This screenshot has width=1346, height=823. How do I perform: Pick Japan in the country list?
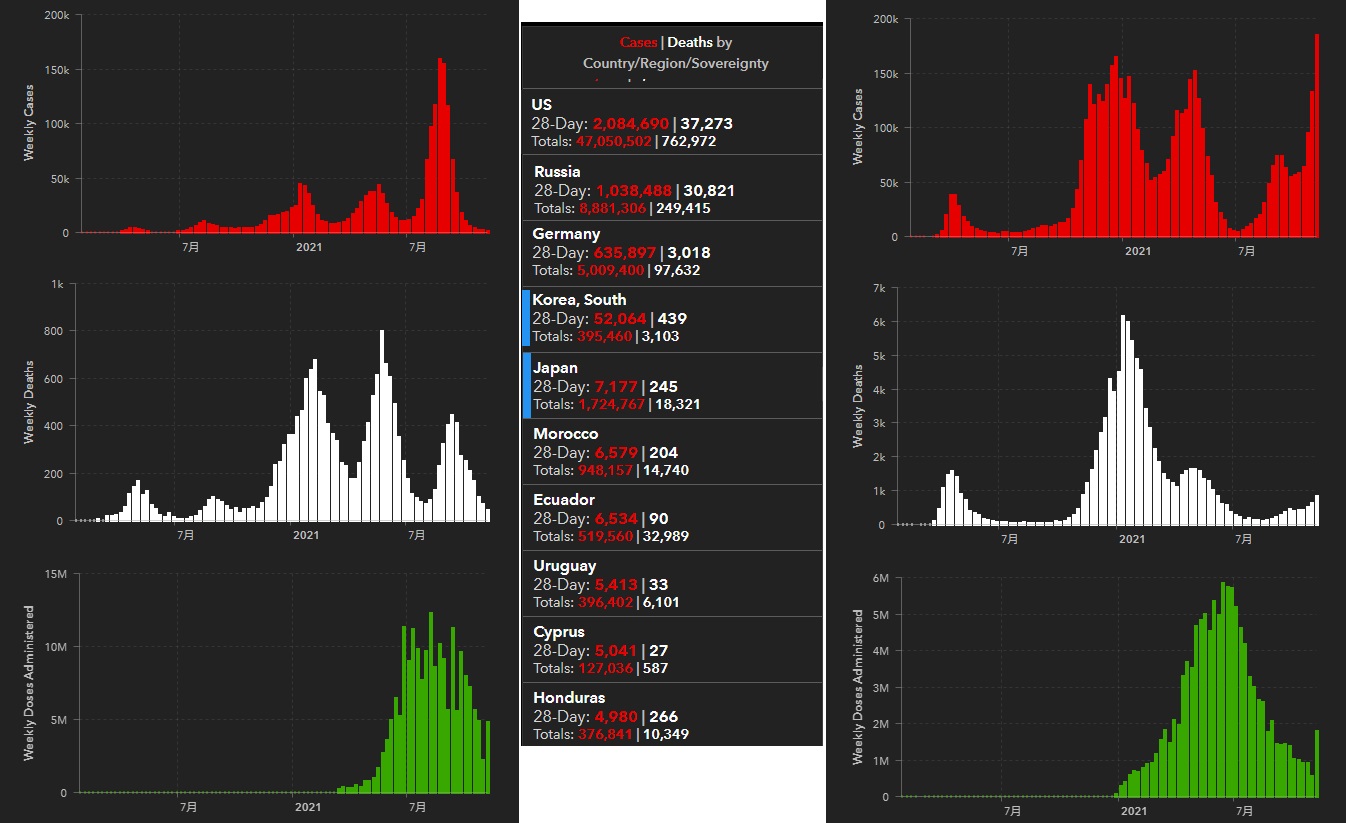pos(675,386)
